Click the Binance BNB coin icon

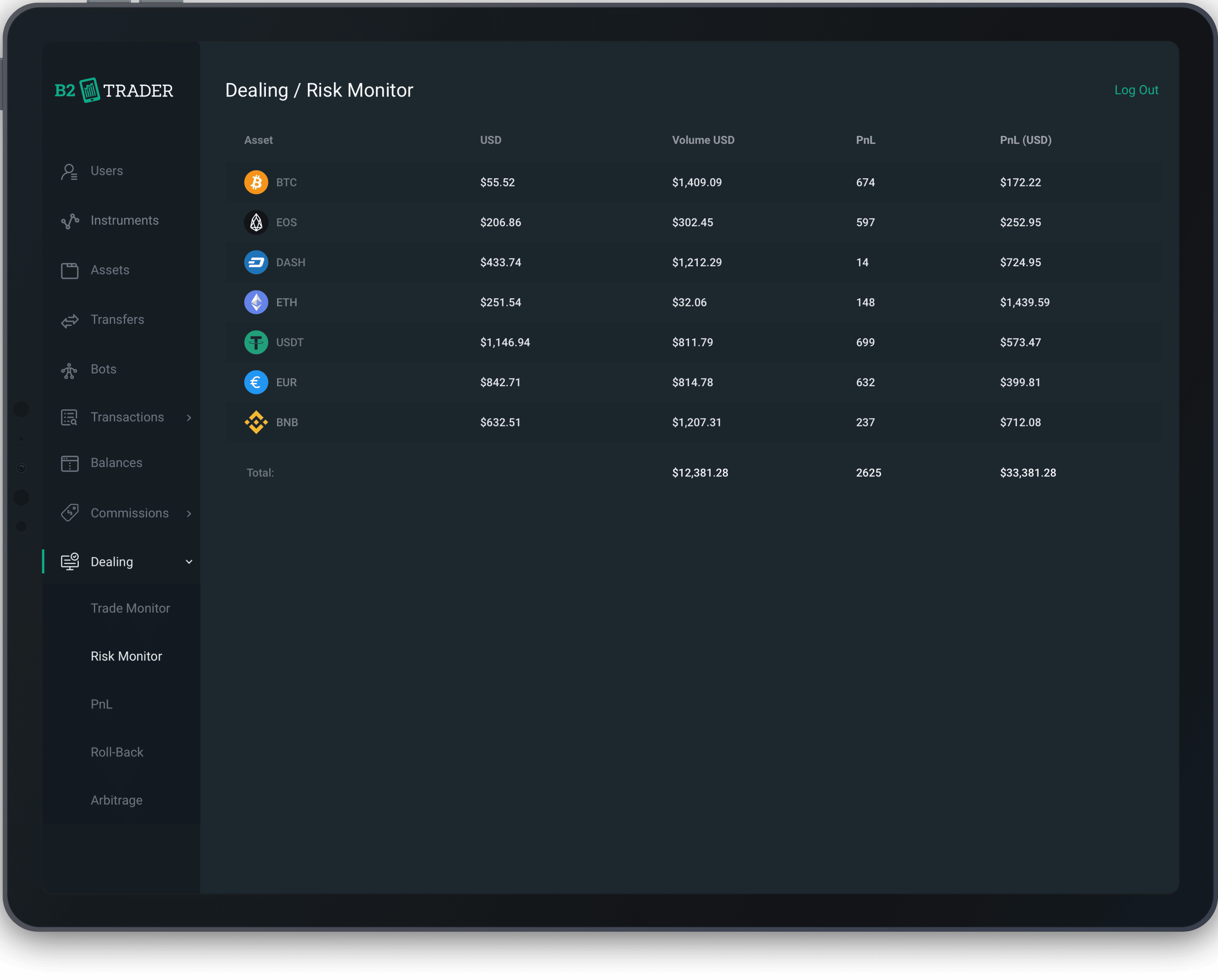tap(256, 423)
